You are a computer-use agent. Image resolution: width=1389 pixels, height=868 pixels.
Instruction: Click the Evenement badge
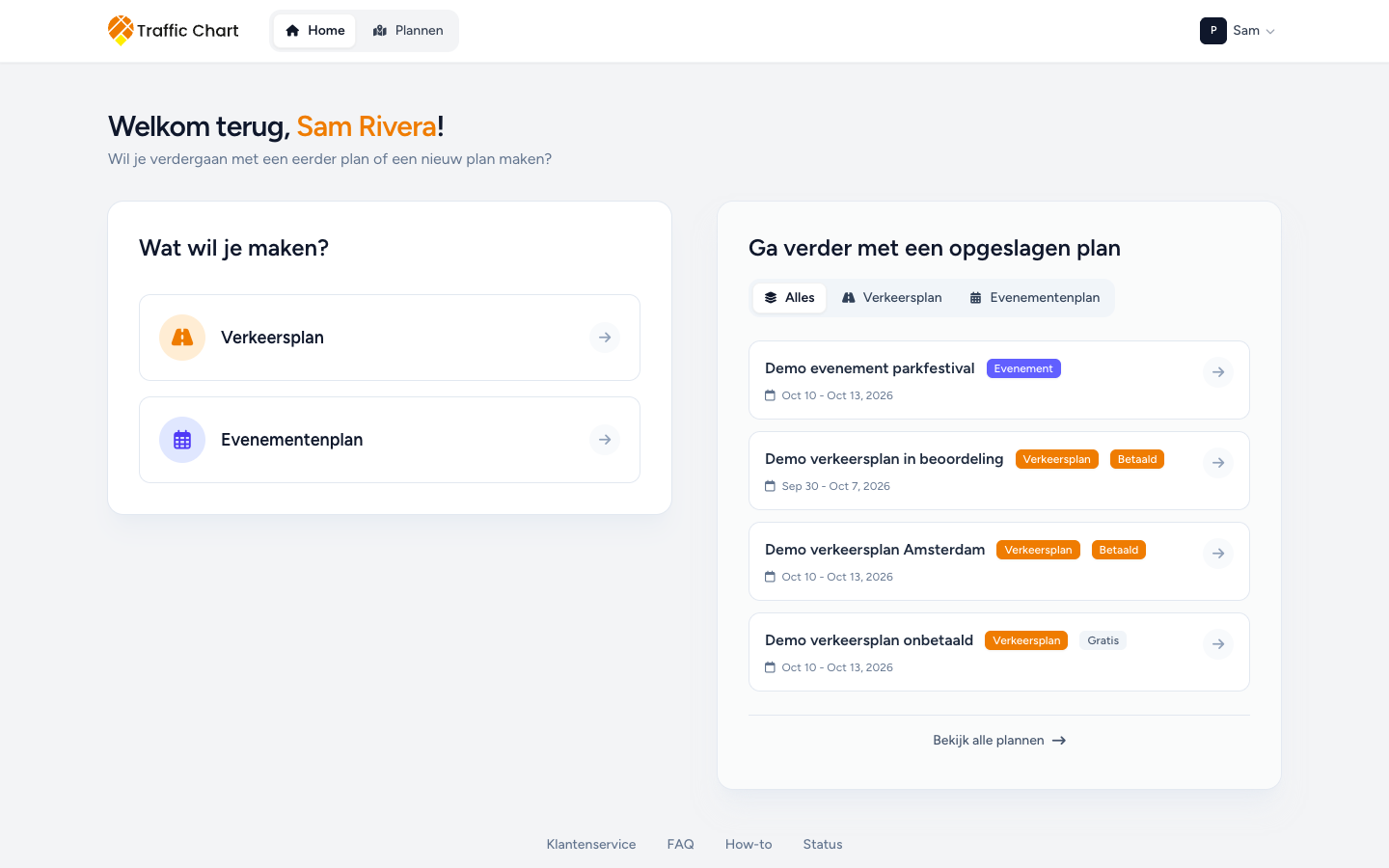click(x=1023, y=368)
